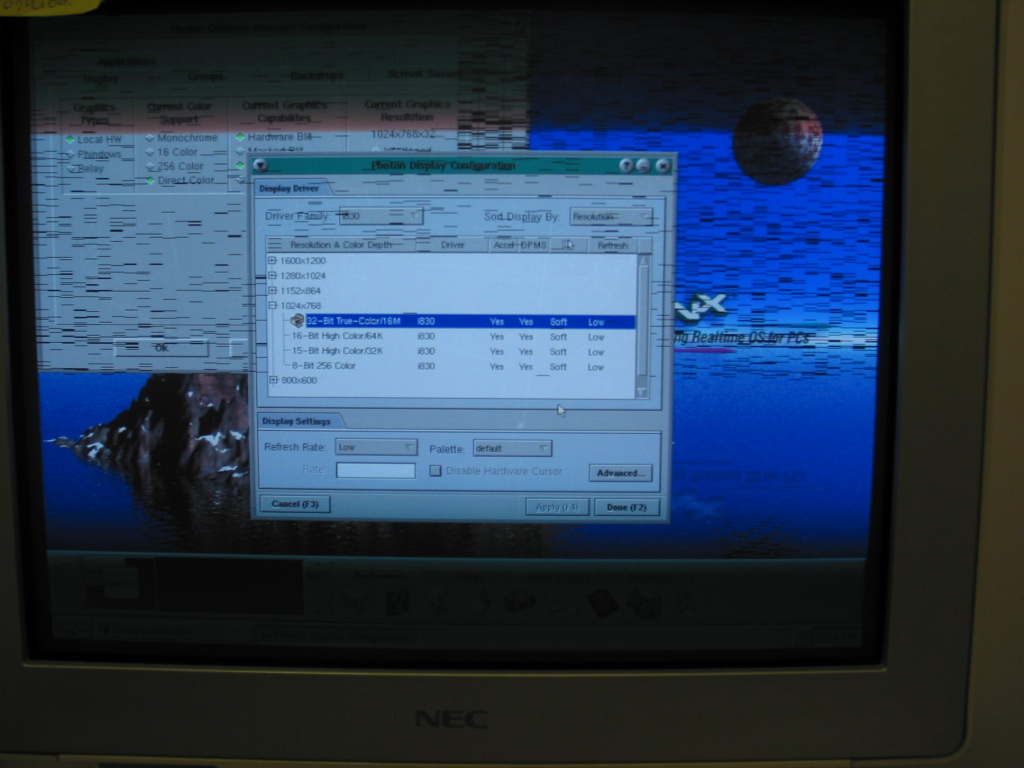
Task: Click the active display mode icon
Action: tap(297, 321)
